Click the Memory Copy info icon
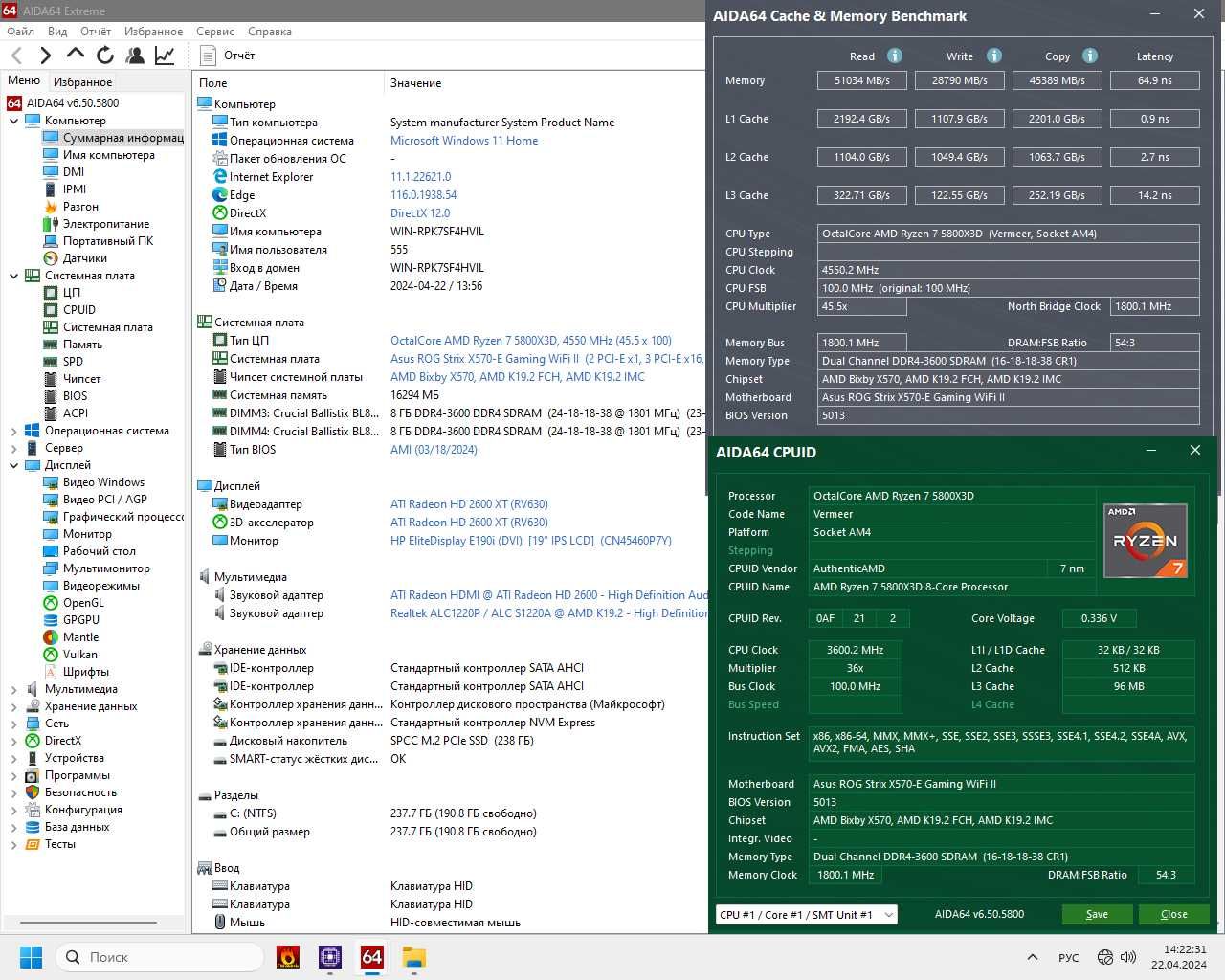Viewport: 1225px width, 980px height. (x=1090, y=56)
